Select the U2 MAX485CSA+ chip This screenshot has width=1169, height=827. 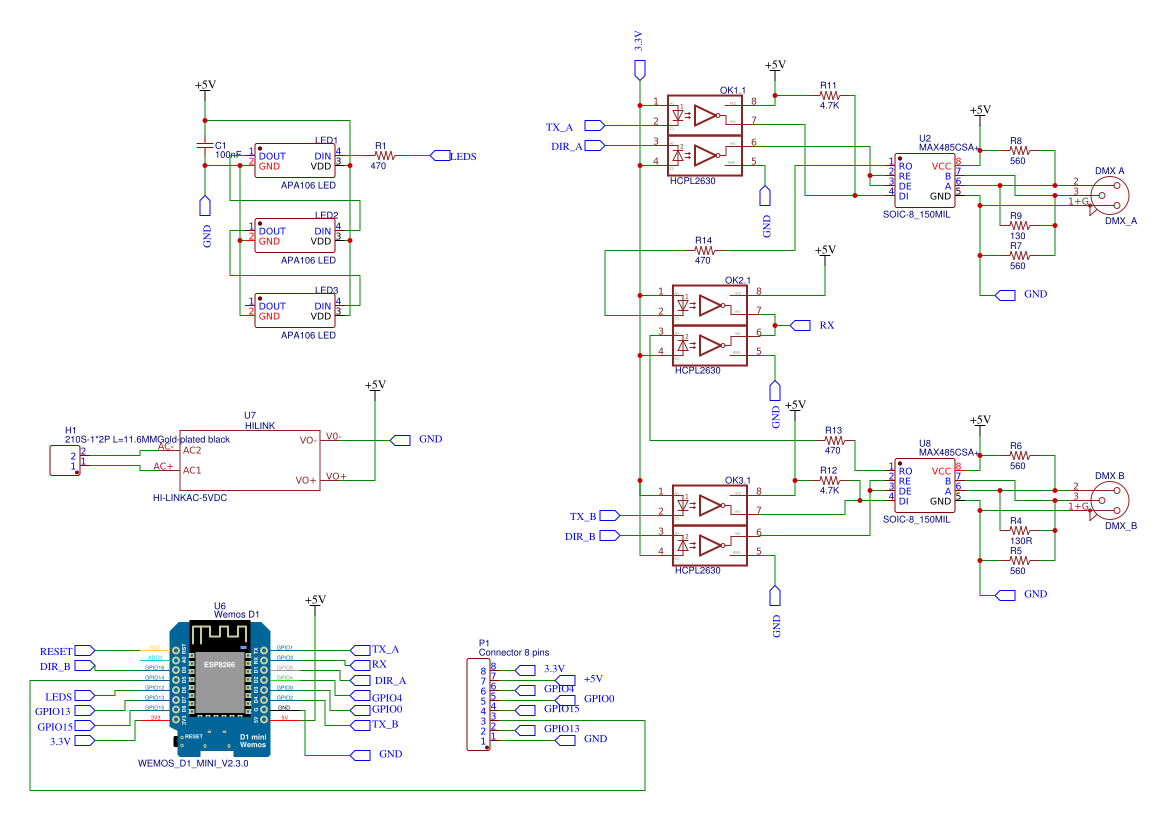tap(924, 181)
